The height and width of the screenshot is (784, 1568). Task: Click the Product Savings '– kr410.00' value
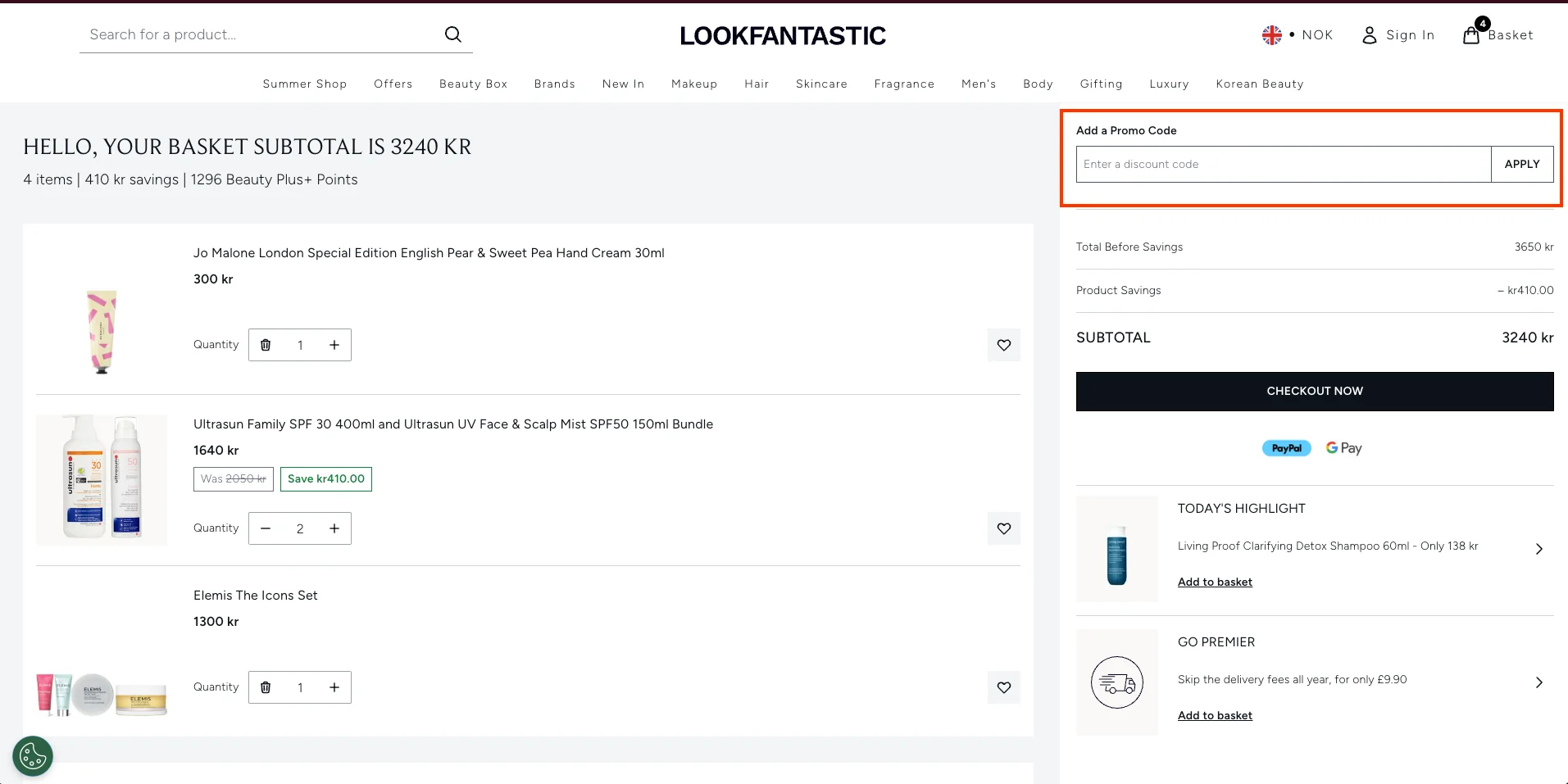coord(1525,290)
